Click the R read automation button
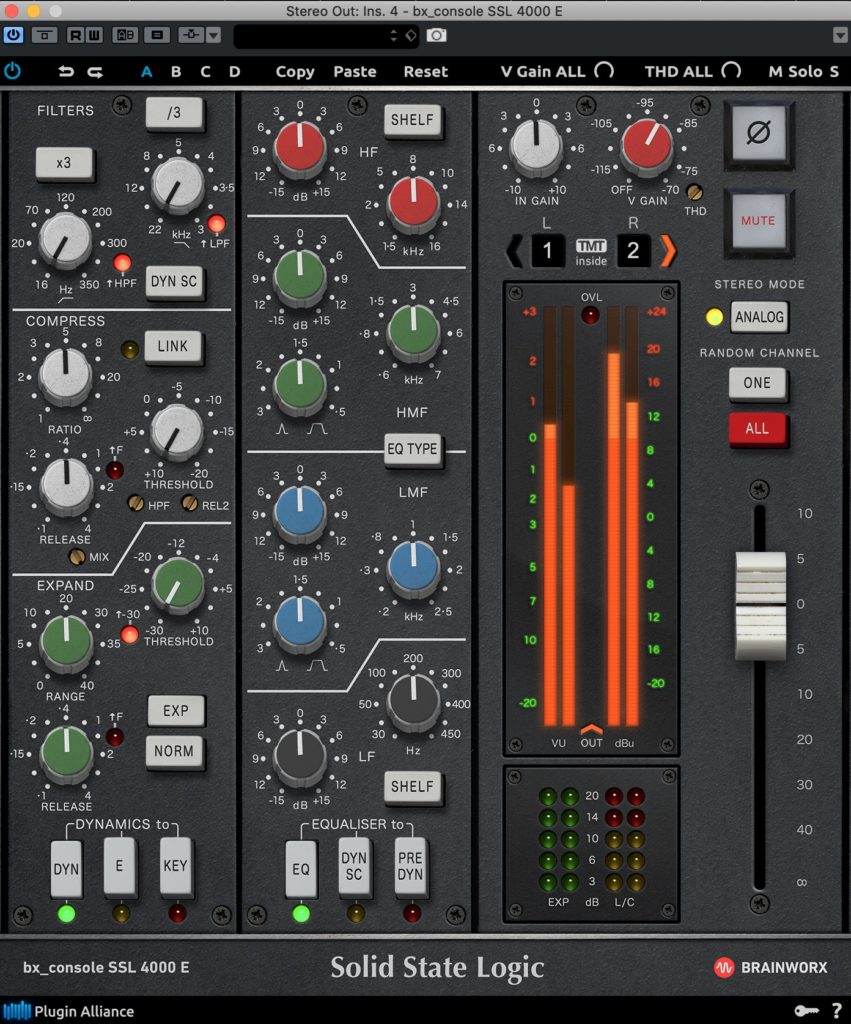Image resolution: width=851 pixels, height=1024 pixels. click(x=76, y=35)
